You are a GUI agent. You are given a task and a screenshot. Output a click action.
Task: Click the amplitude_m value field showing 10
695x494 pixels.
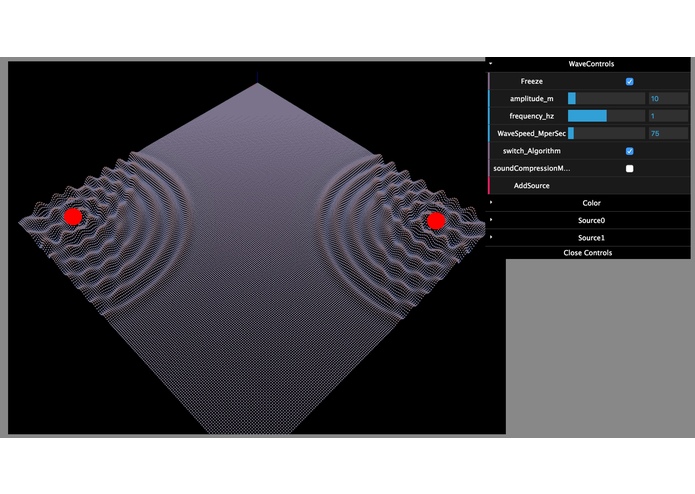click(x=668, y=99)
